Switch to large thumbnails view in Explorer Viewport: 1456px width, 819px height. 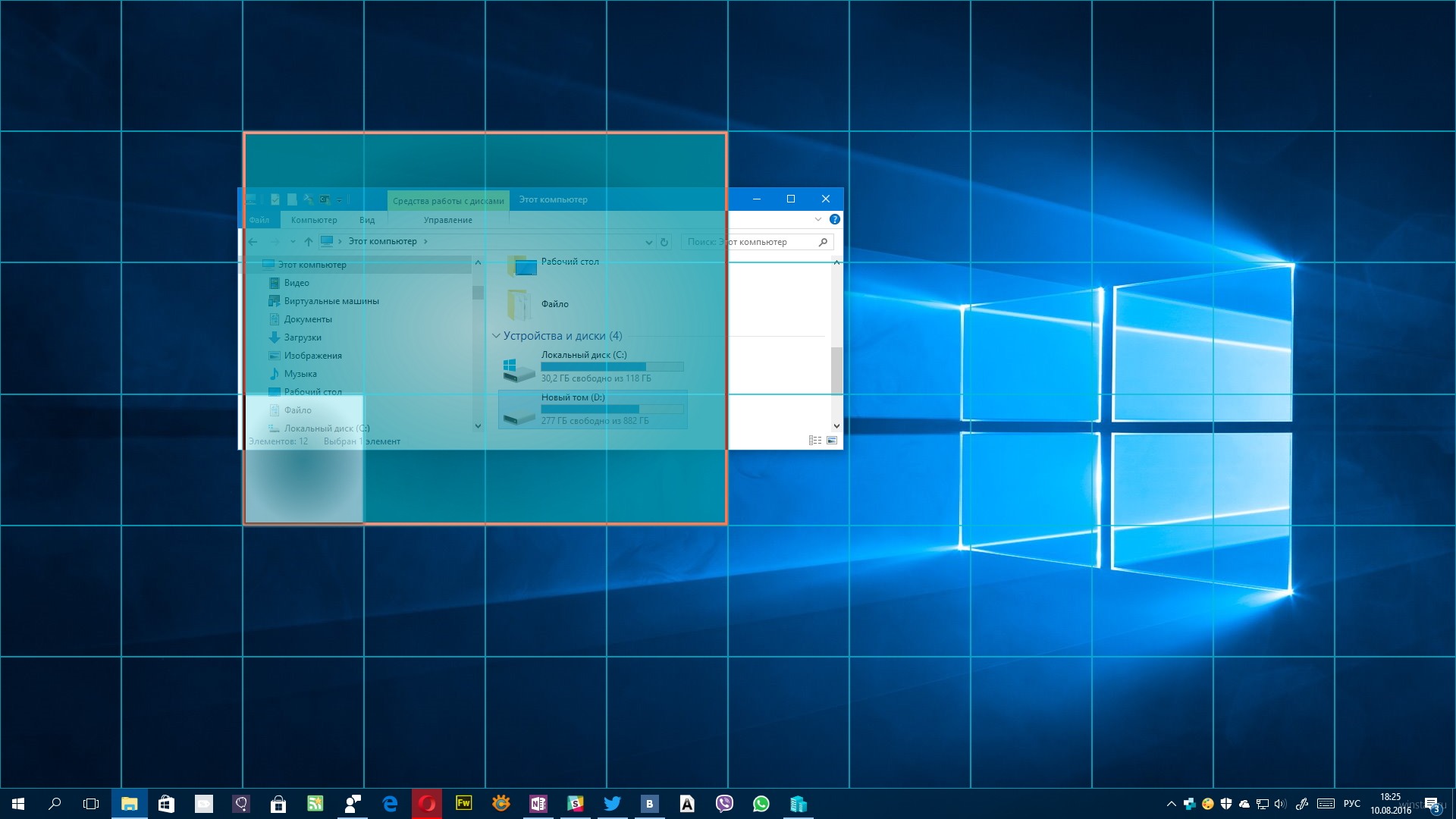(832, 441)
